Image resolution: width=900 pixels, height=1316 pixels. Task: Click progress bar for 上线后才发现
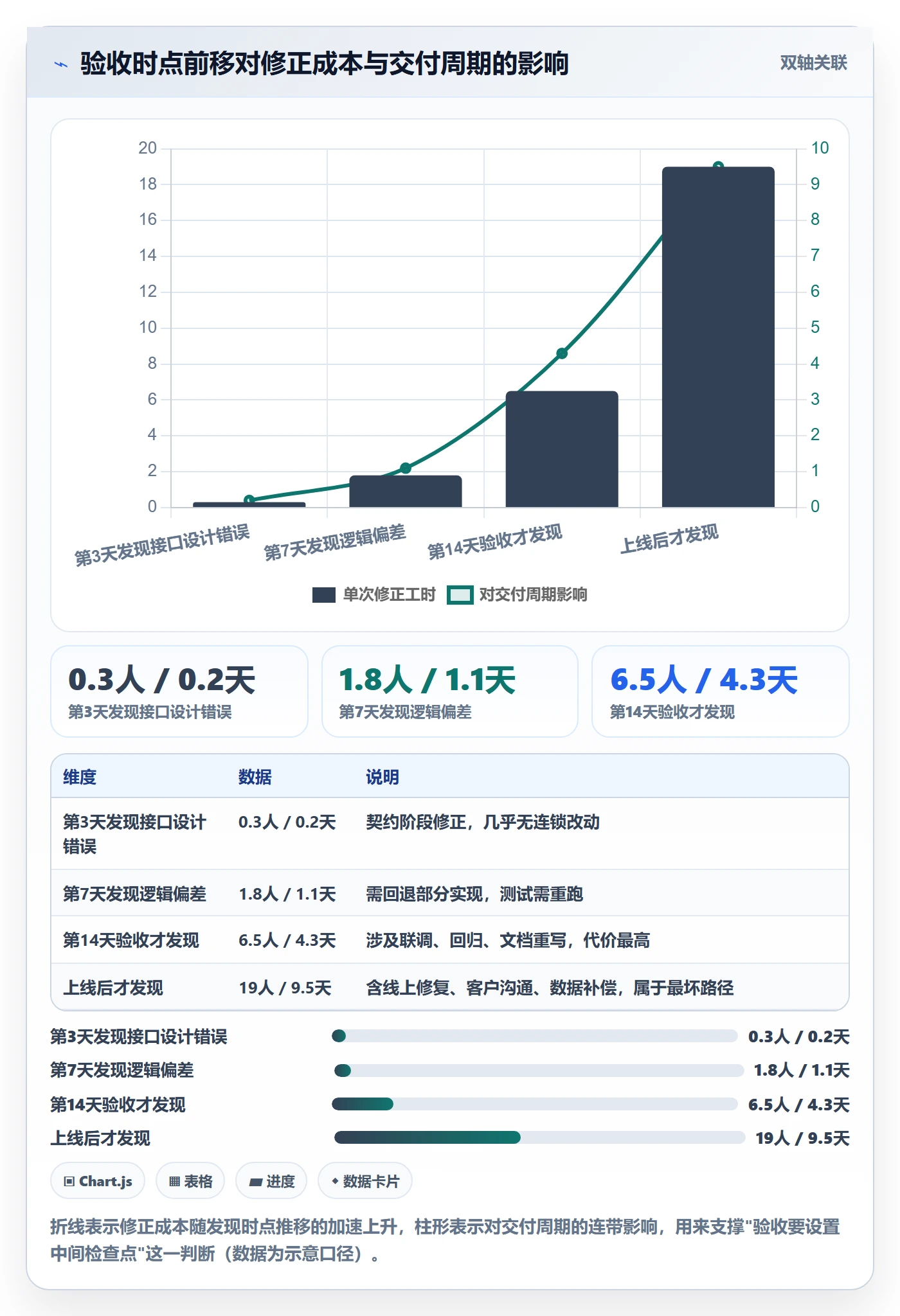(540, 1137)
